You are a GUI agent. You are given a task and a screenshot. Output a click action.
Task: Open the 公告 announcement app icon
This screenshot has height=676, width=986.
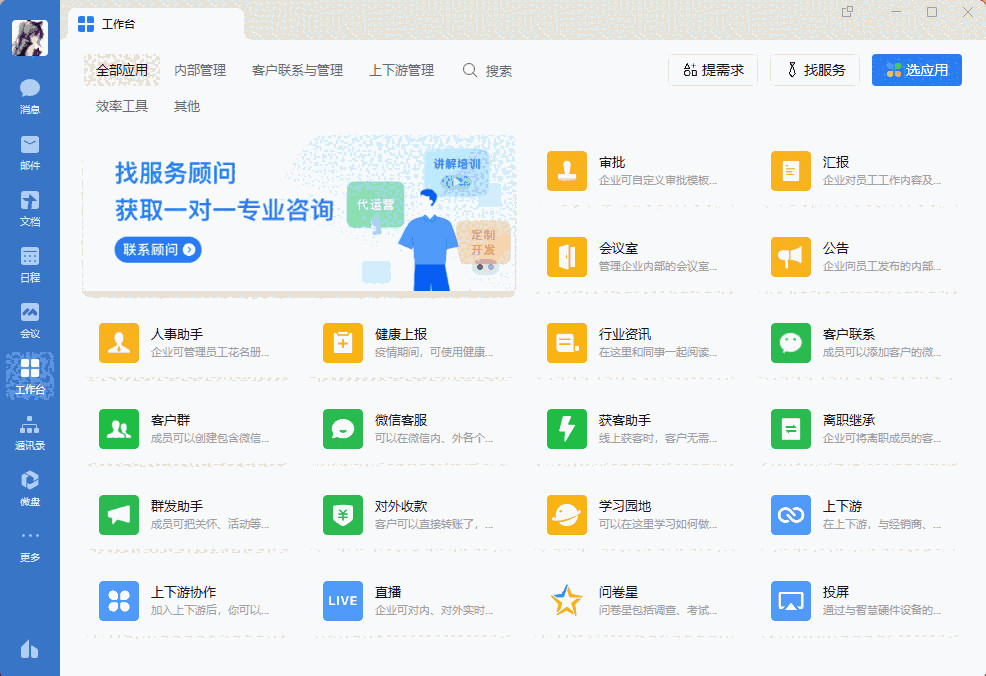[791, 257]
